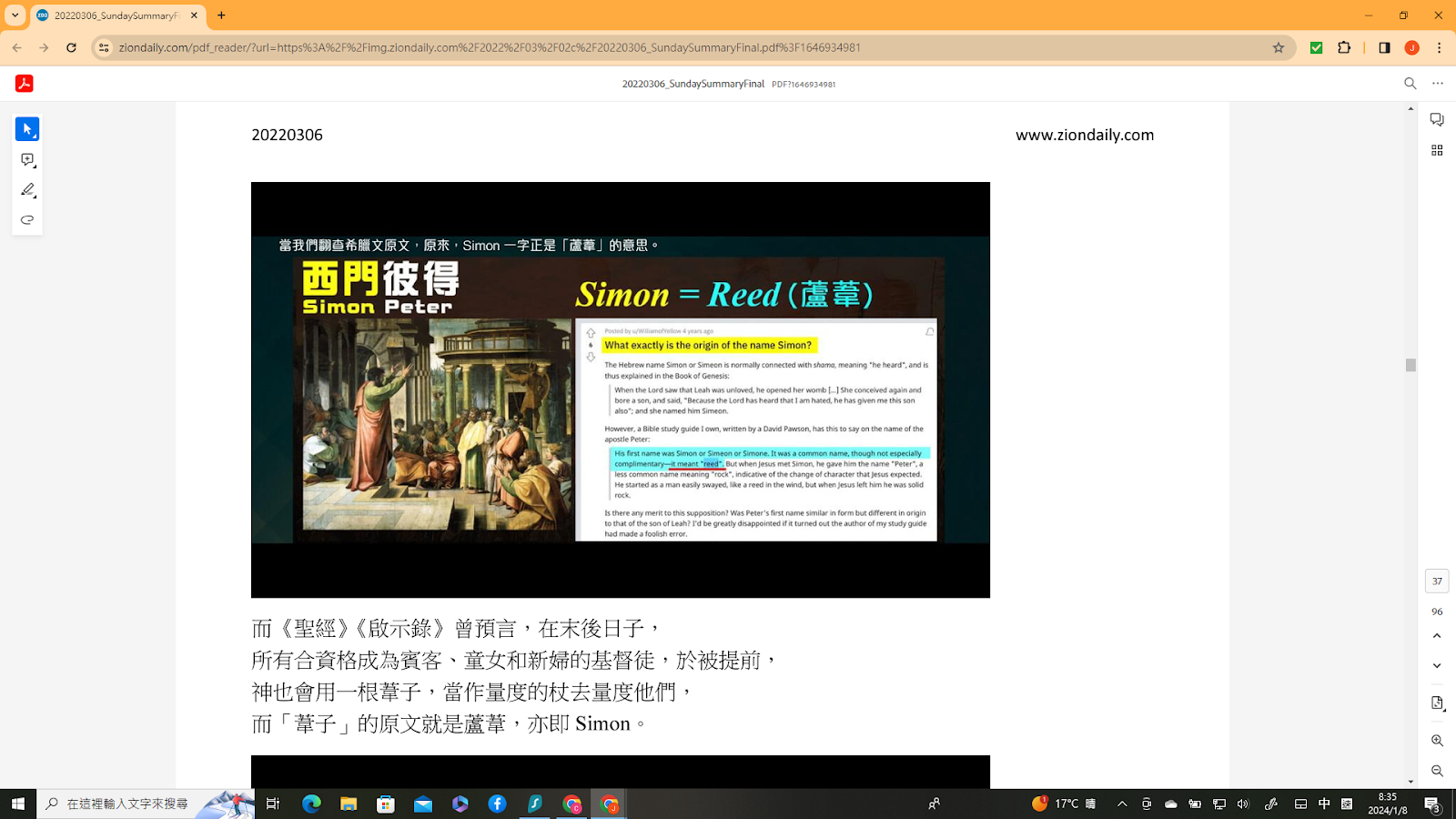This screenshot has width=1456, height=819.
Task: Open the comments panel icon
Action: click(x=1437, y=120)
